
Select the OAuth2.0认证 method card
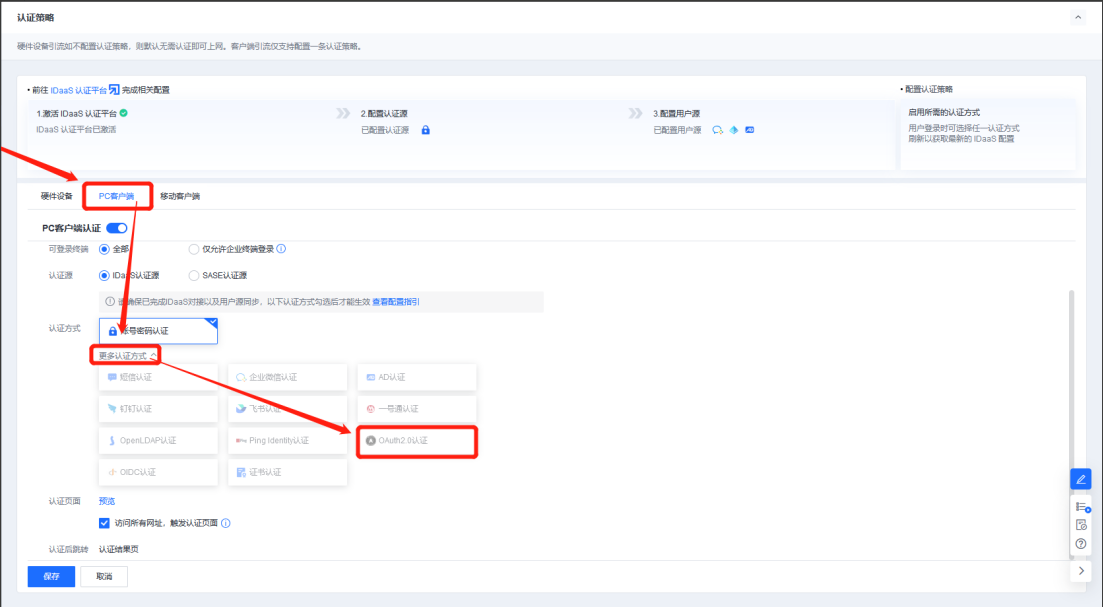pyautogui.click(x=416, y=440)
